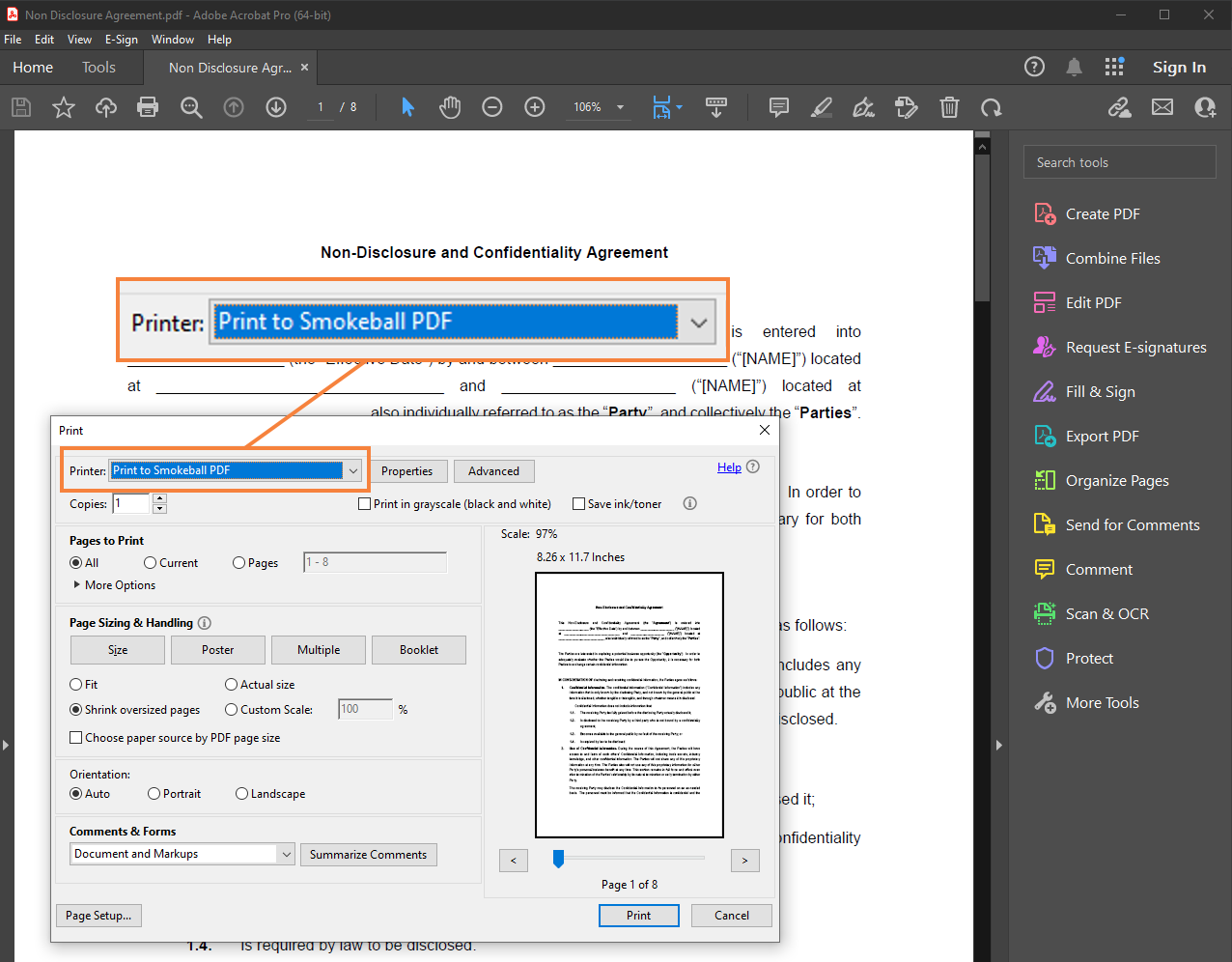Switch to the Tools tab

point(98,68)
